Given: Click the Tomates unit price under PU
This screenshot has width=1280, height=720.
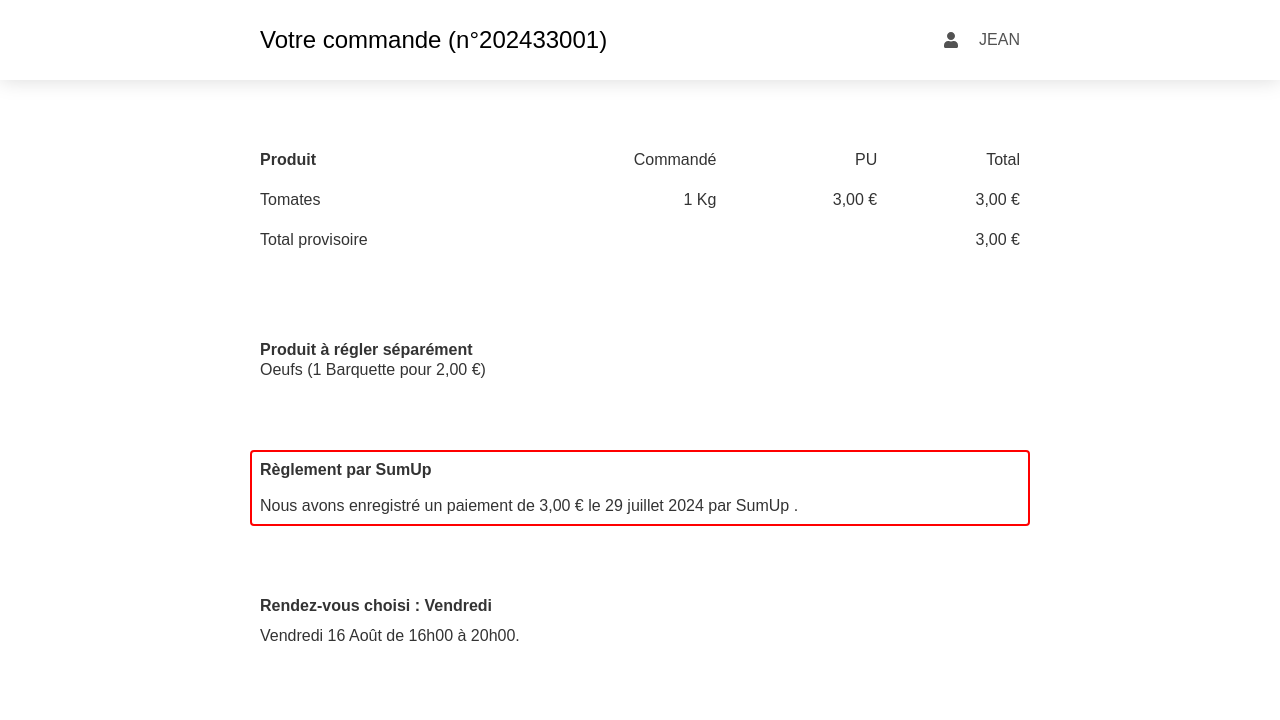Looking at the screenshot, I should coord(854,200).
